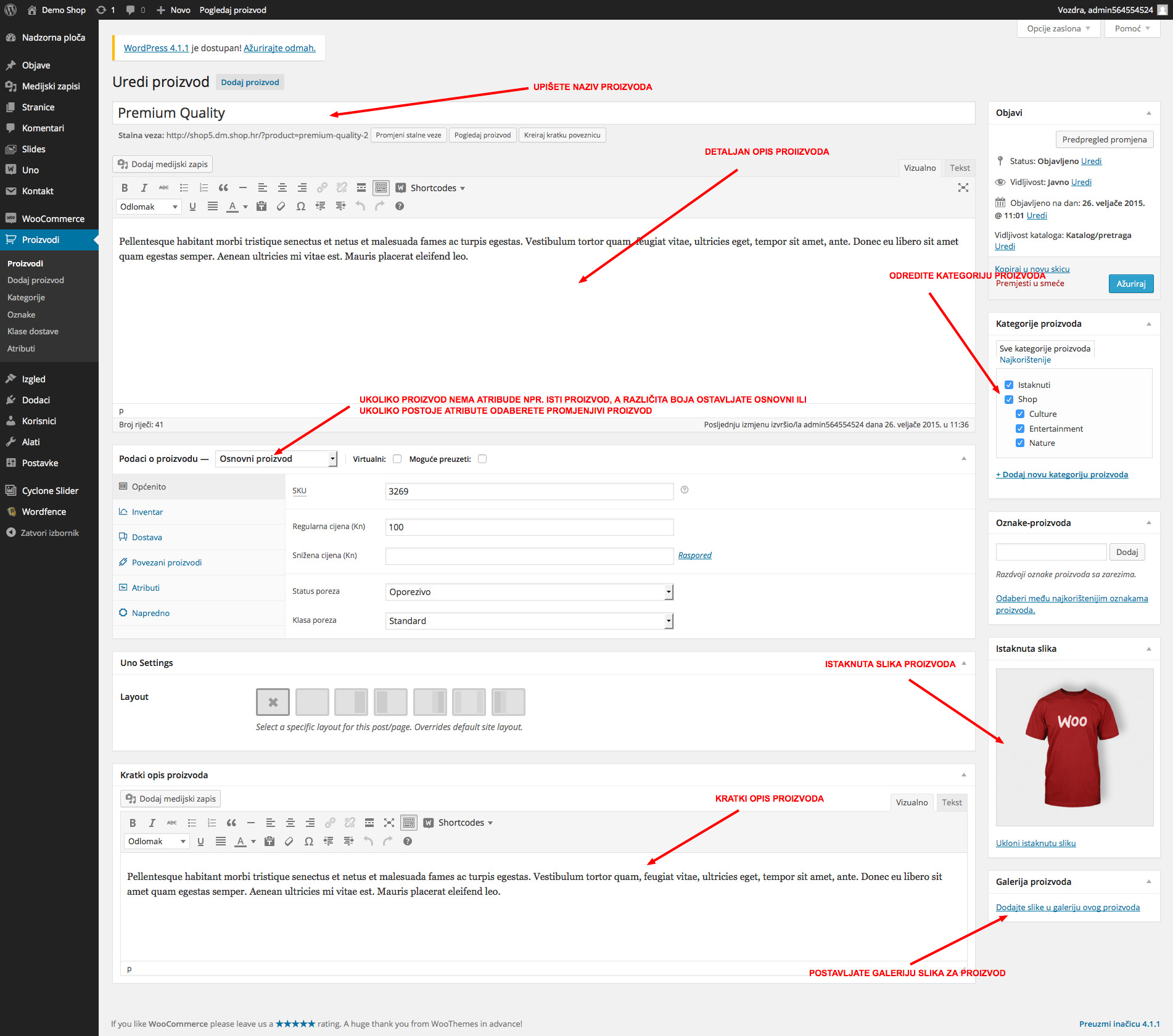Switch to Tekst tab in main editor
This screenshot has width=1173, height=1036.
point(959,168)
